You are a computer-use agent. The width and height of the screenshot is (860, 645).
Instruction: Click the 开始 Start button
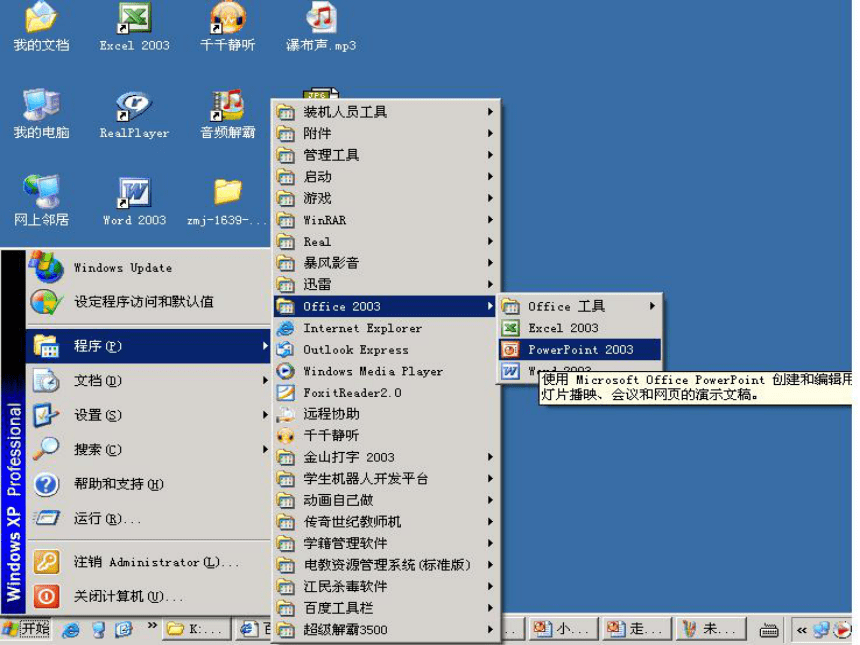(26, 629)
